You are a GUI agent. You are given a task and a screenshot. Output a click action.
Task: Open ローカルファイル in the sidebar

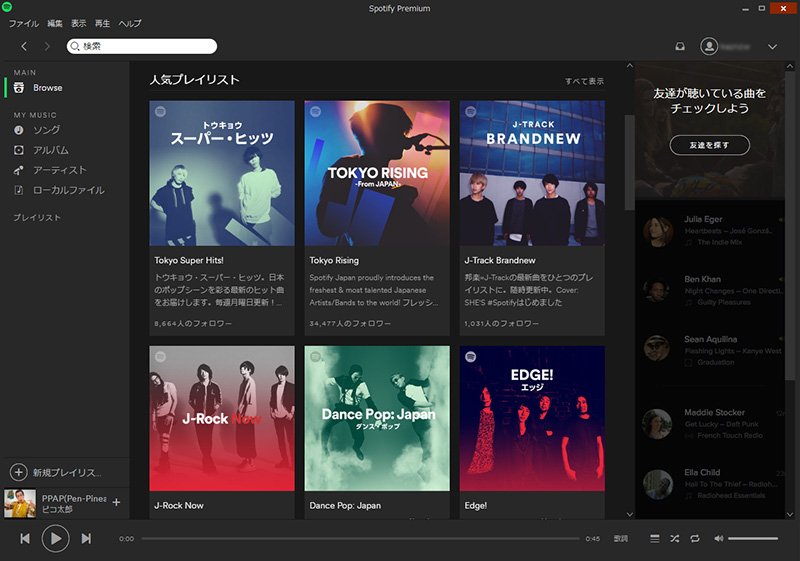tap(68, 190)
